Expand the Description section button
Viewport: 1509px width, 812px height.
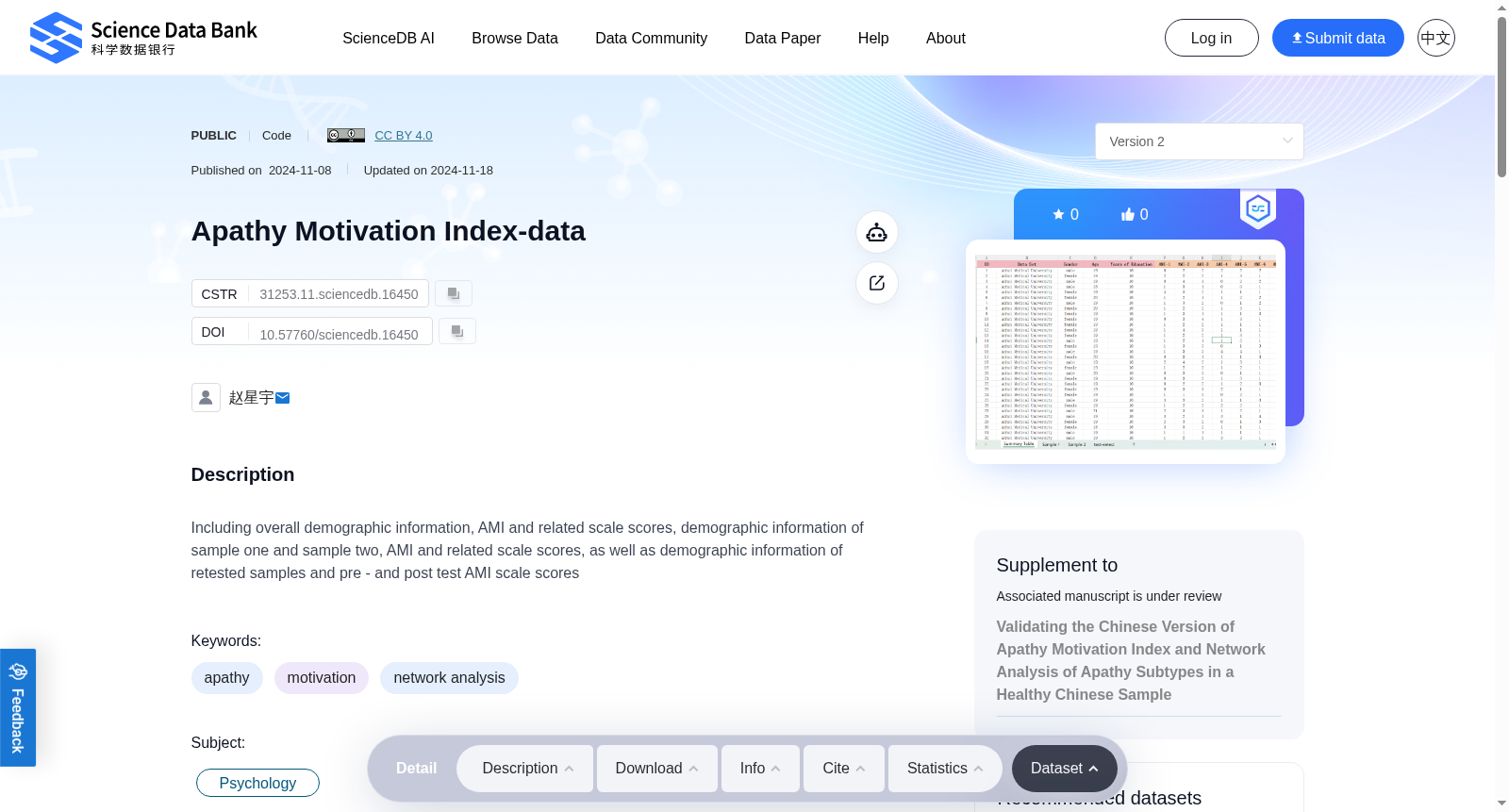[x=525, y=769]
